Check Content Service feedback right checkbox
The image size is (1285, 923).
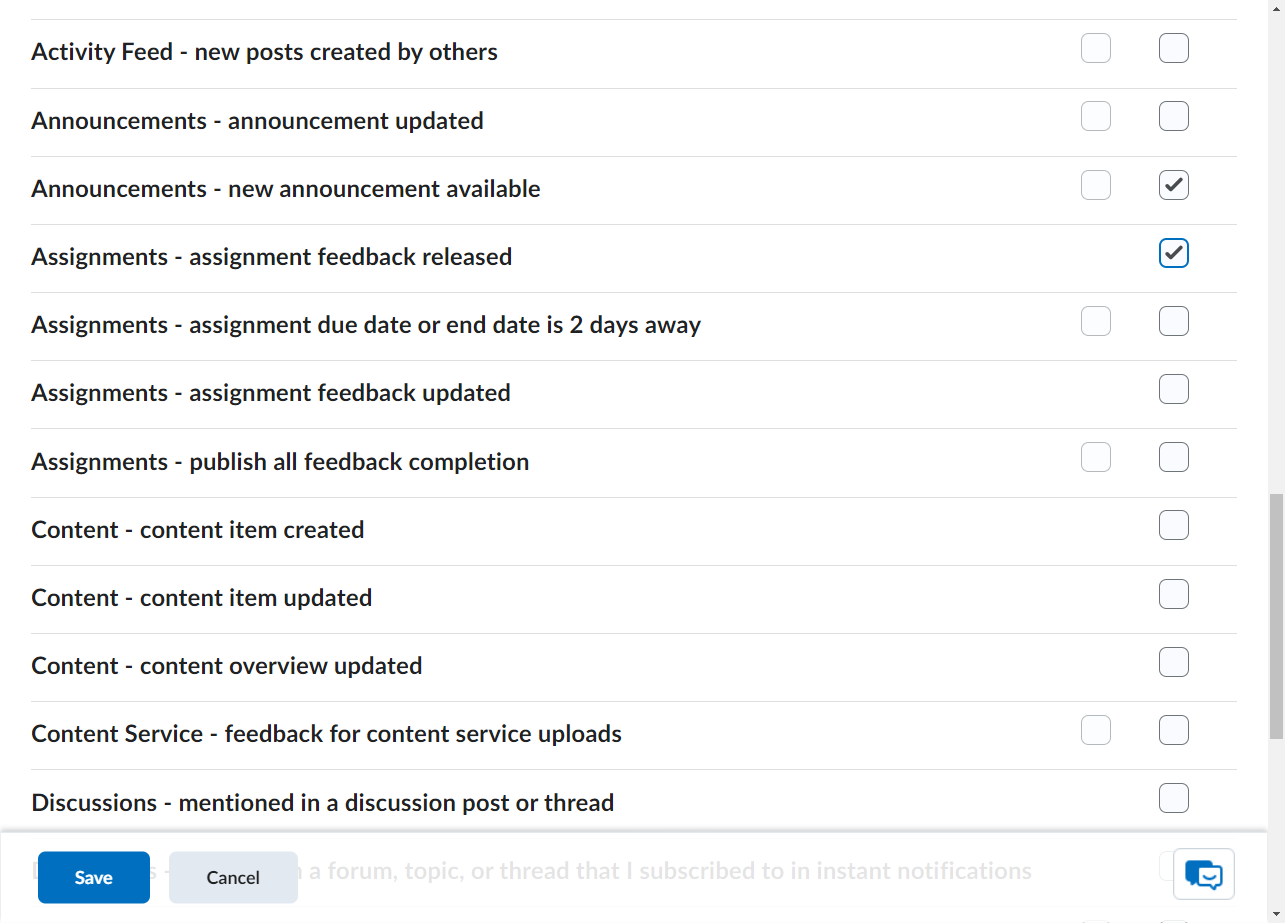coord(1174,730)
